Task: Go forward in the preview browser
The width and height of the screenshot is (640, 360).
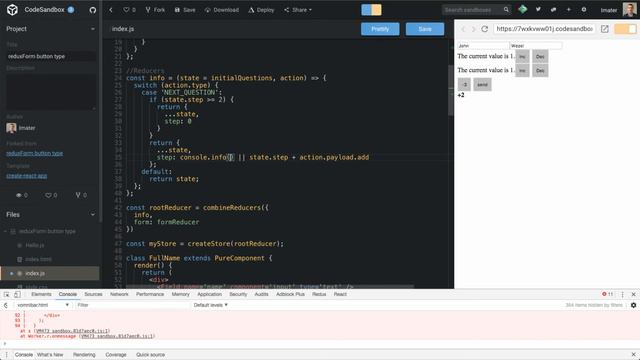Action: (473, 29)
